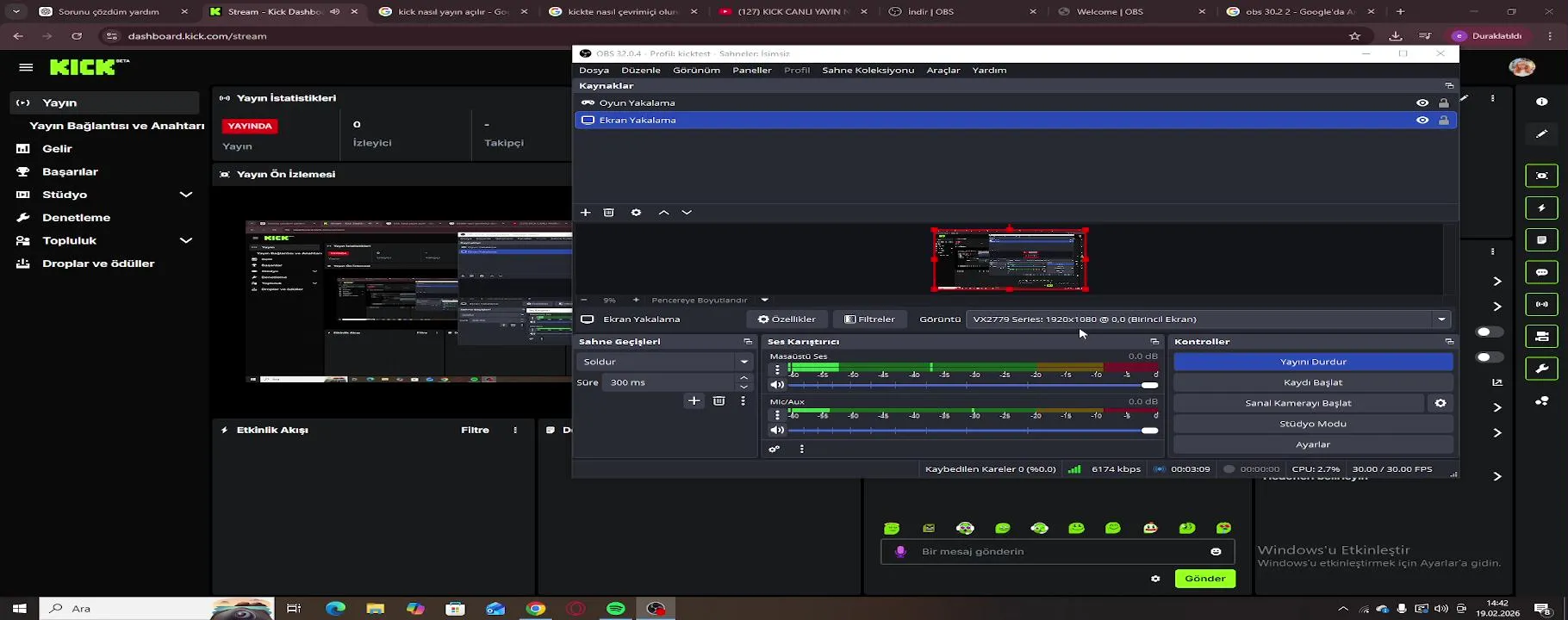Open advanced audio properties gears icon
This screenshot has width=1568, height=620.
coord(774,449)
